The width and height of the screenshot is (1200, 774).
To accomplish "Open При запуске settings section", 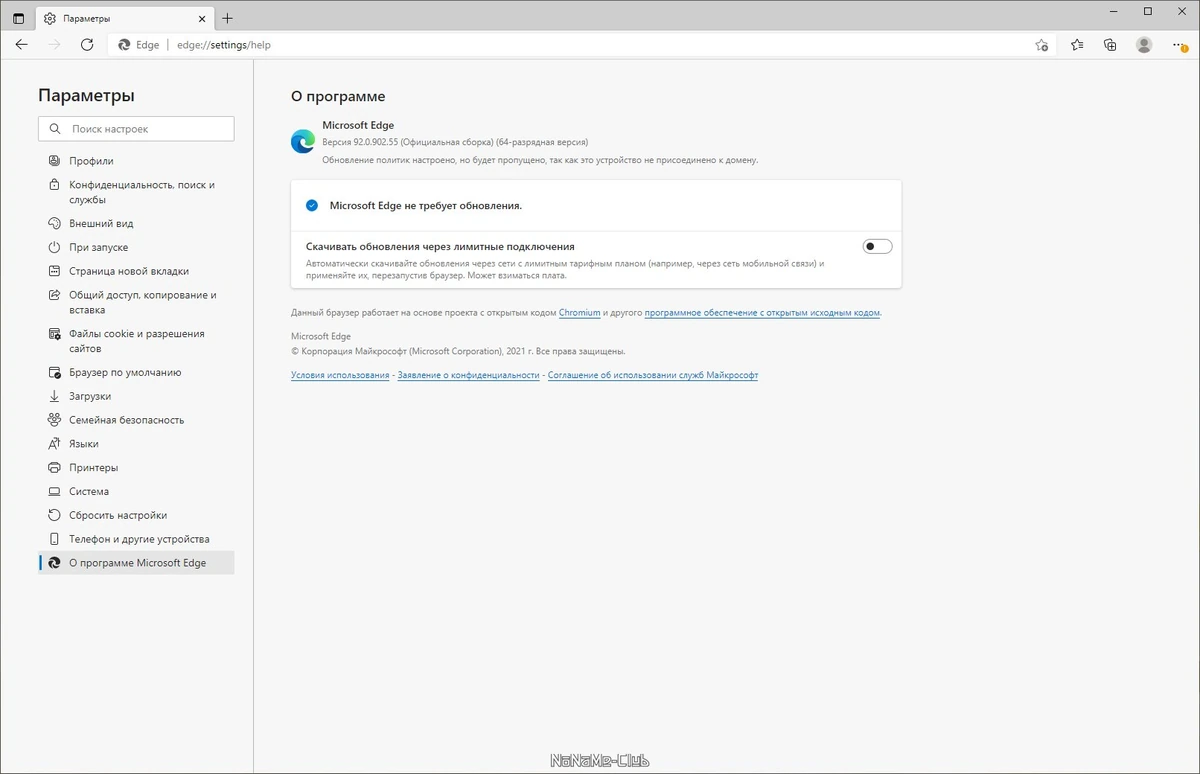I will pyautogui.click(x=136, y=247).
